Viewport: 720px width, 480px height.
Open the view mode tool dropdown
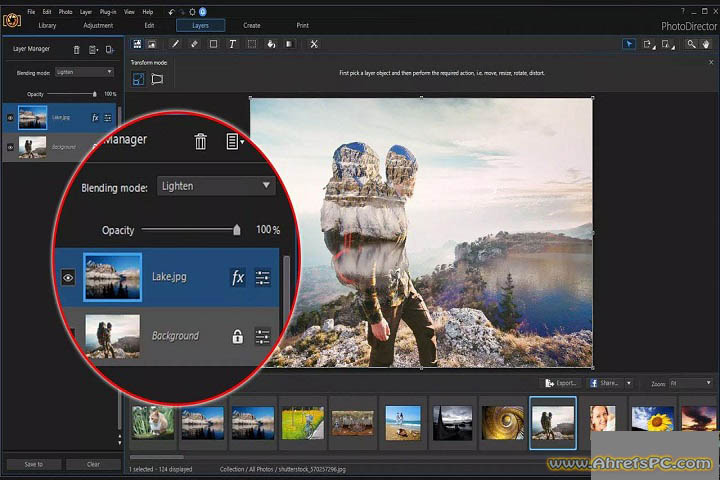pyautogui.click(x=668, y=44)
